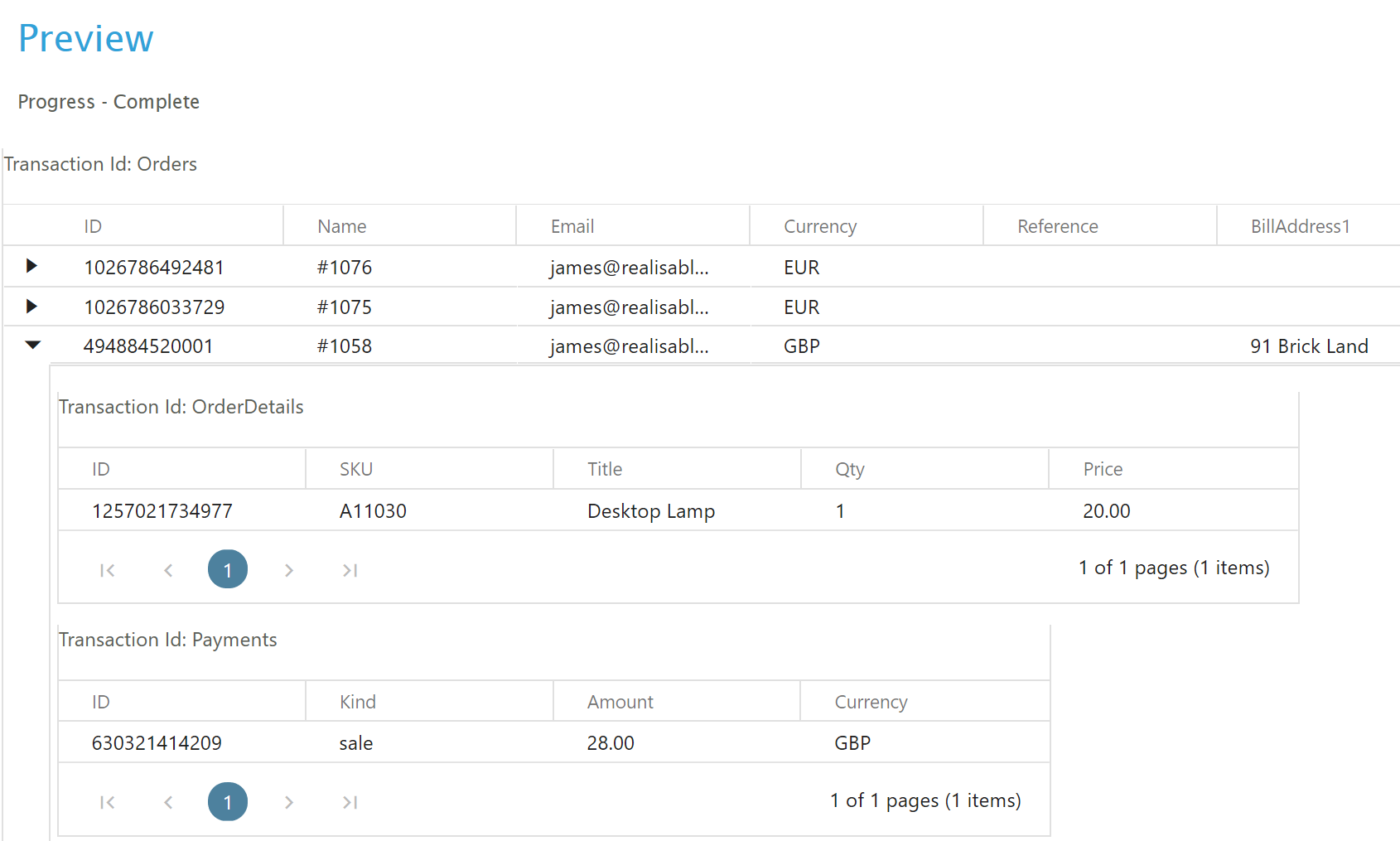Collapse expanded order #1058 row
1400x841 pixels.
coord(32,346)
